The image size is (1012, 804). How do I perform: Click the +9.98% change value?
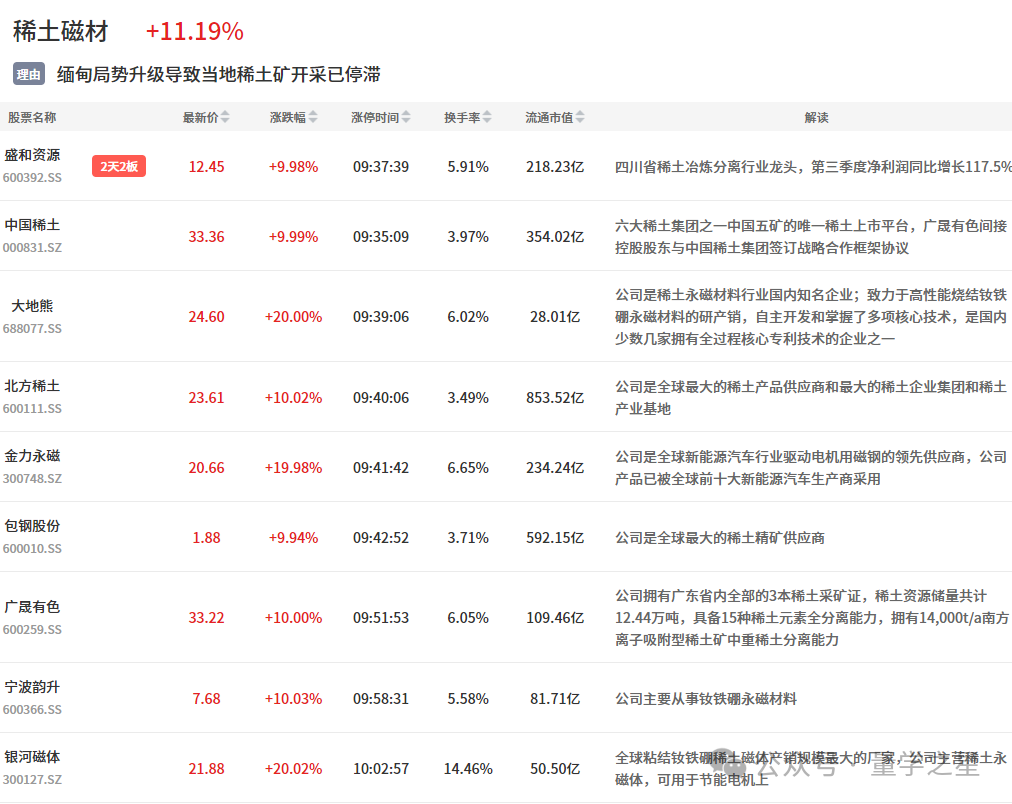click(294, 166)
